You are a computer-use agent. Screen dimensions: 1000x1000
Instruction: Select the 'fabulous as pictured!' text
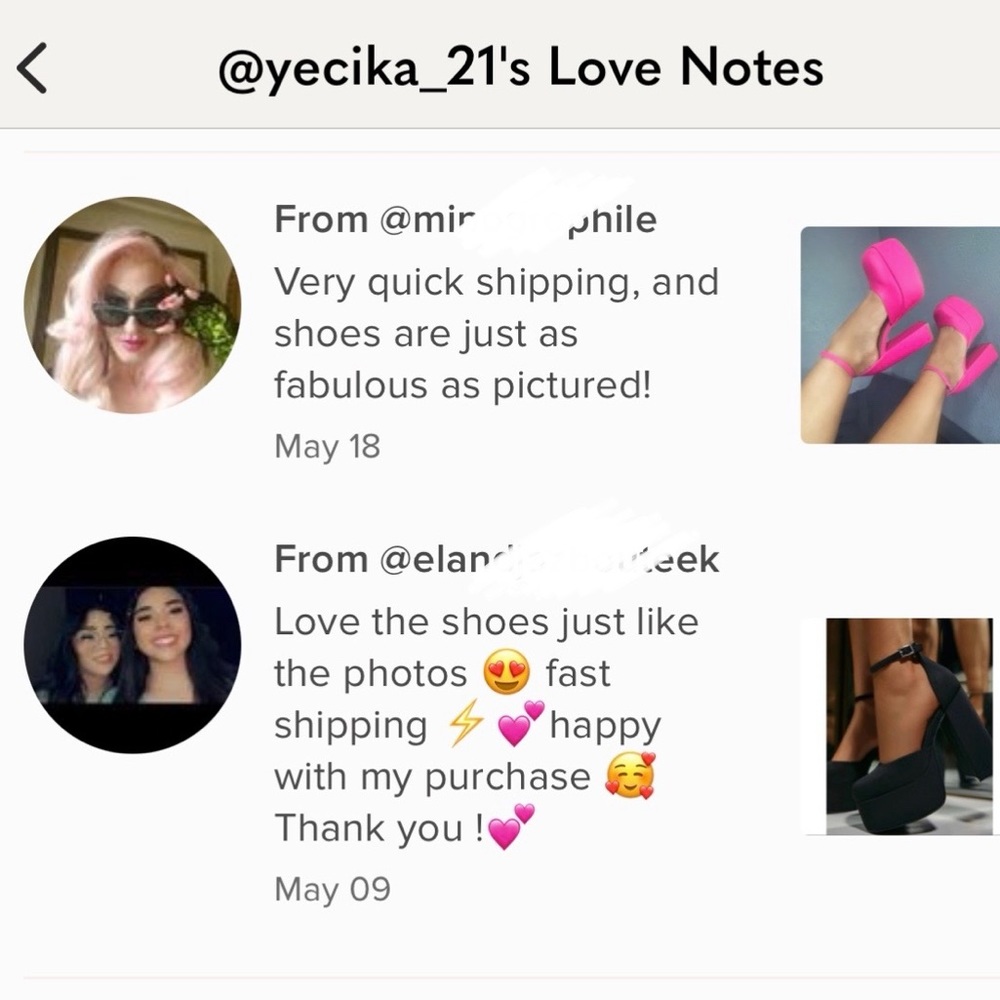[x=463, y=385]
